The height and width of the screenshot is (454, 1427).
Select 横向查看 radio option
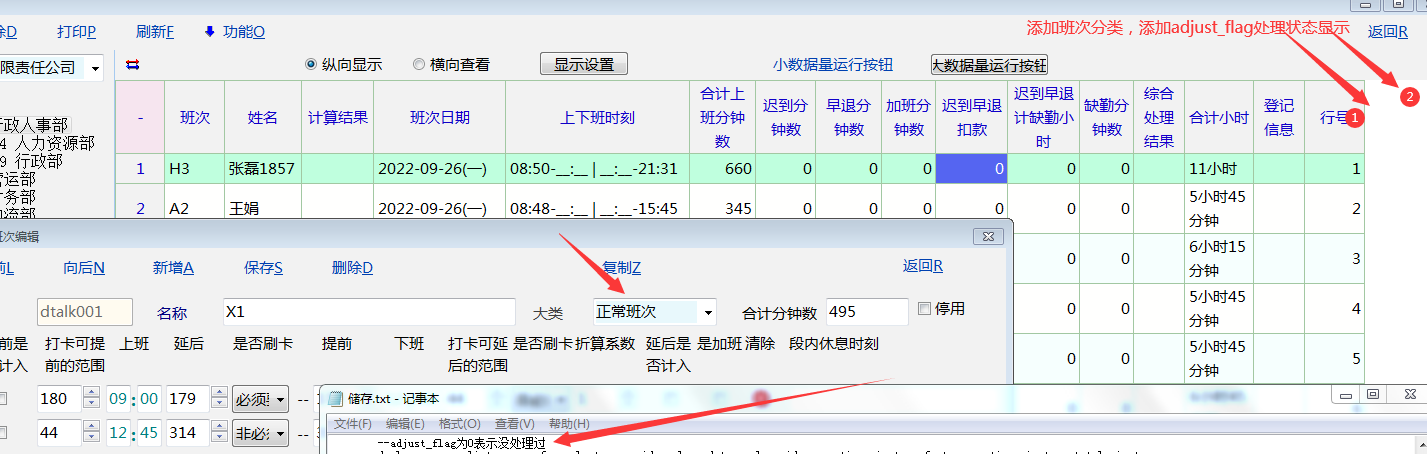click(419, 65)
